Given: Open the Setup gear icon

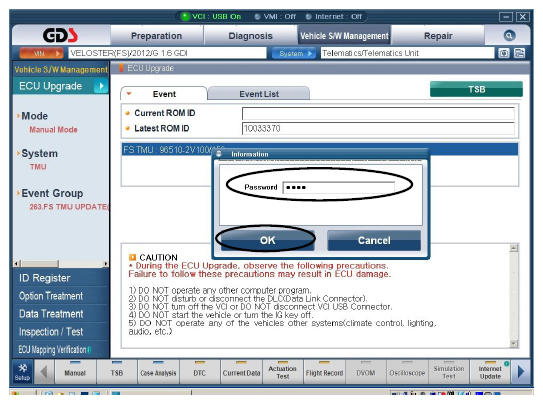Looking at the screenshot, I should [x=23, y=371].
